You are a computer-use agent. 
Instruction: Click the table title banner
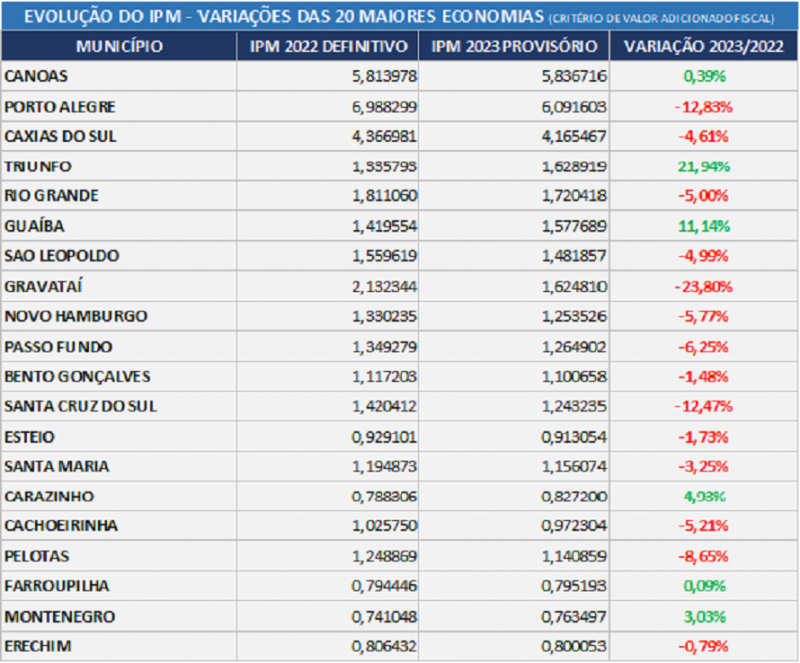click(399, 16)
